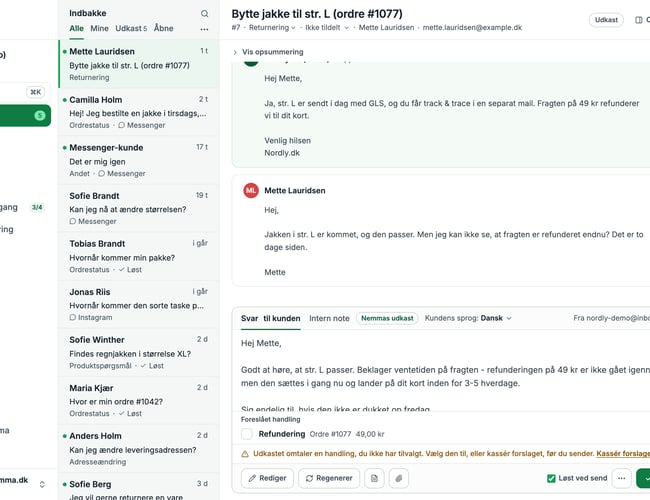Switch to the Åbne inbox tab
The width and height of the screenshot is (650, 500).
click(164, 29)
